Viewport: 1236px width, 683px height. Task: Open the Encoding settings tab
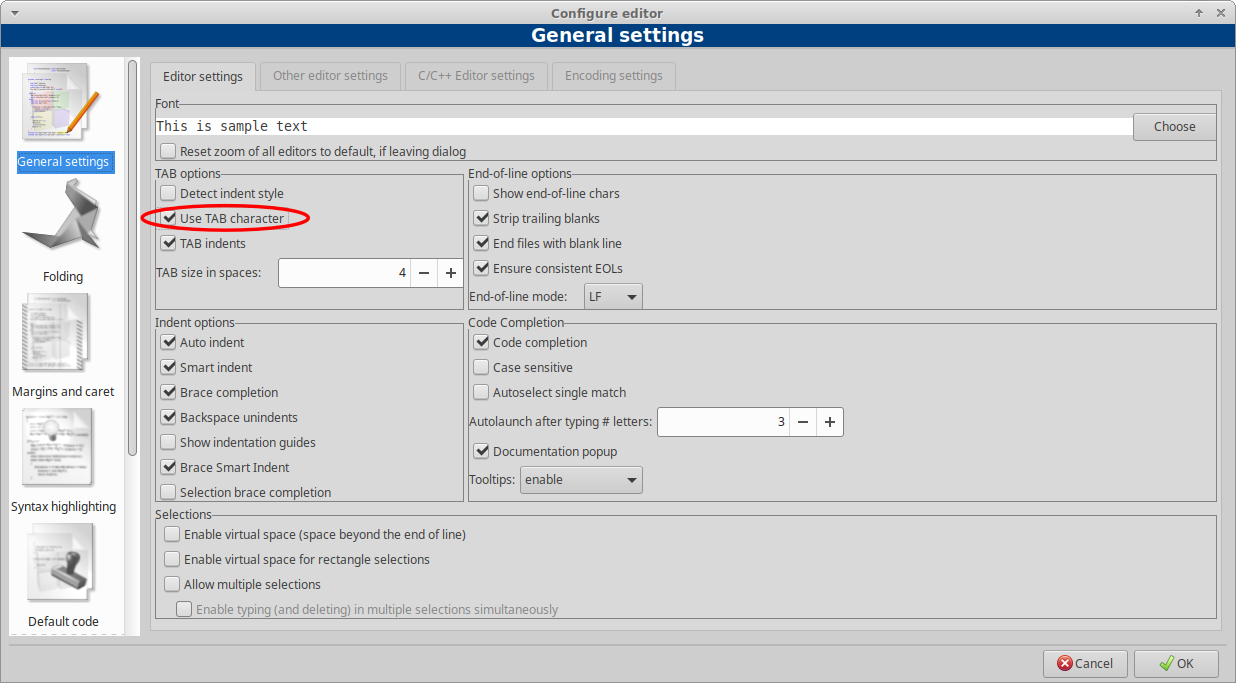pyautogui.click(x=613, y=76)
